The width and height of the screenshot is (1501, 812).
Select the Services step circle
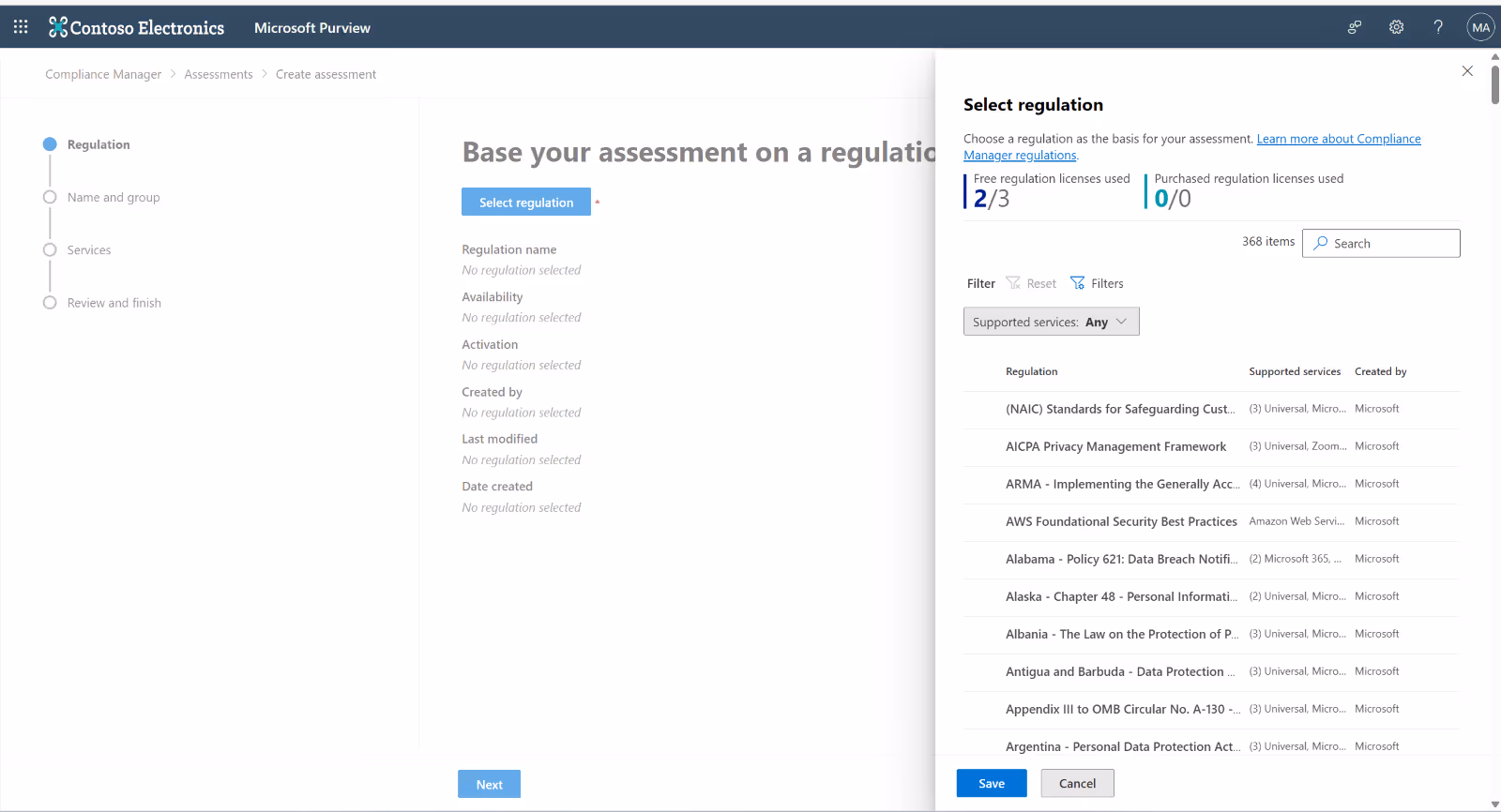pos(50,249)
